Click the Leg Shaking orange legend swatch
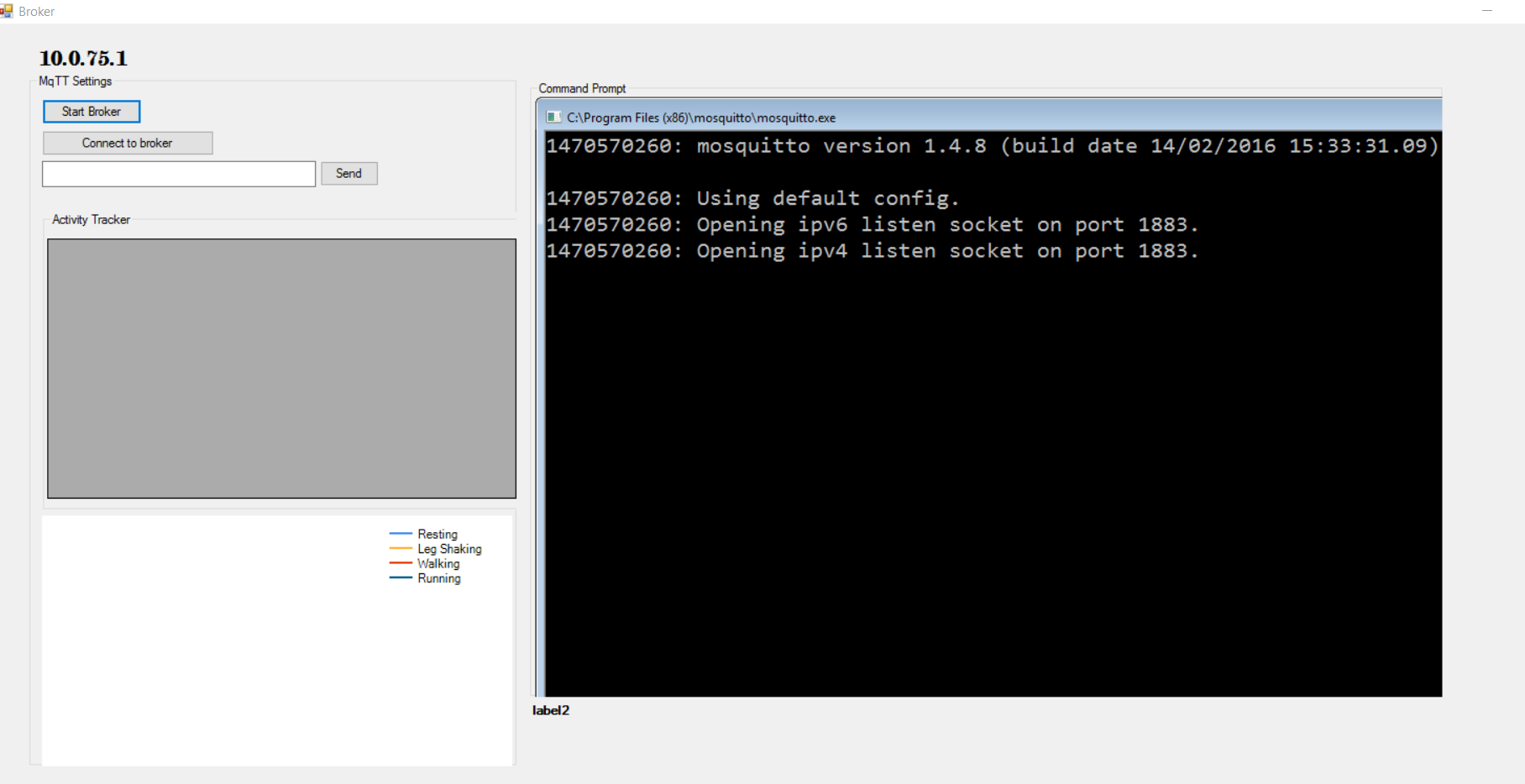The image size is (1525, 784). [401, 548]
